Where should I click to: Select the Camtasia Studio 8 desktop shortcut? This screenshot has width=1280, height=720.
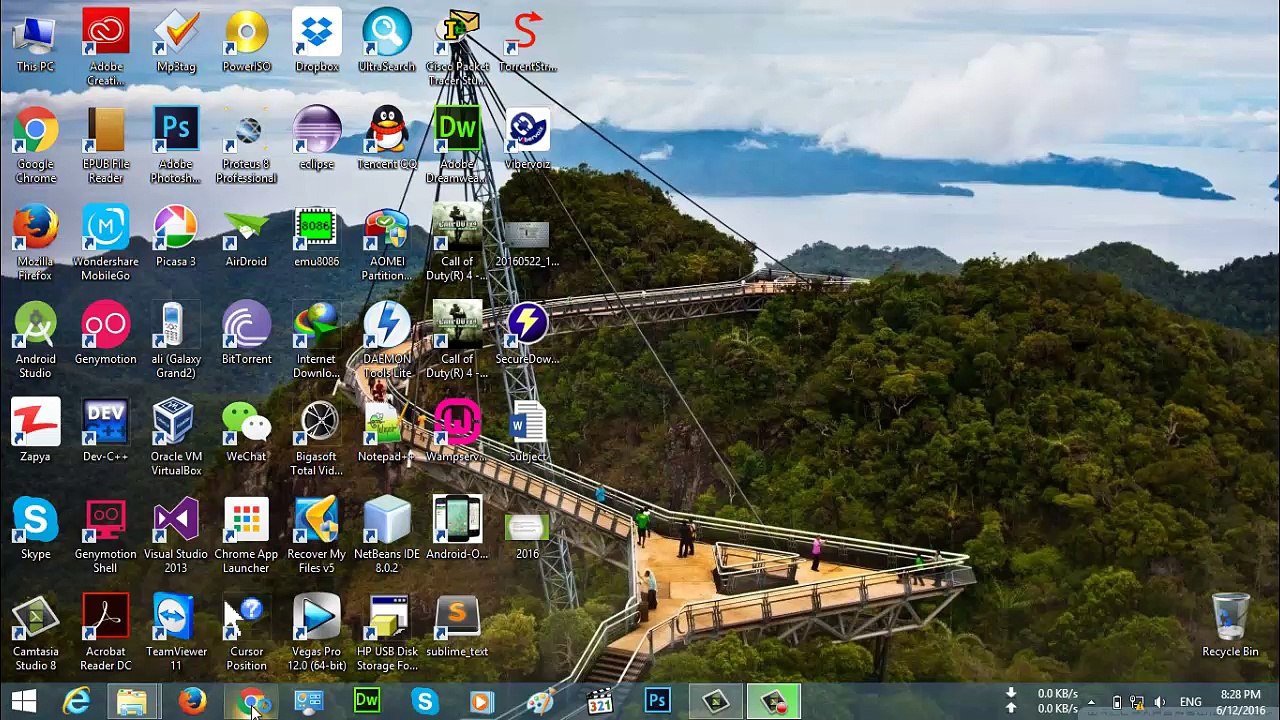coord(35,633)
